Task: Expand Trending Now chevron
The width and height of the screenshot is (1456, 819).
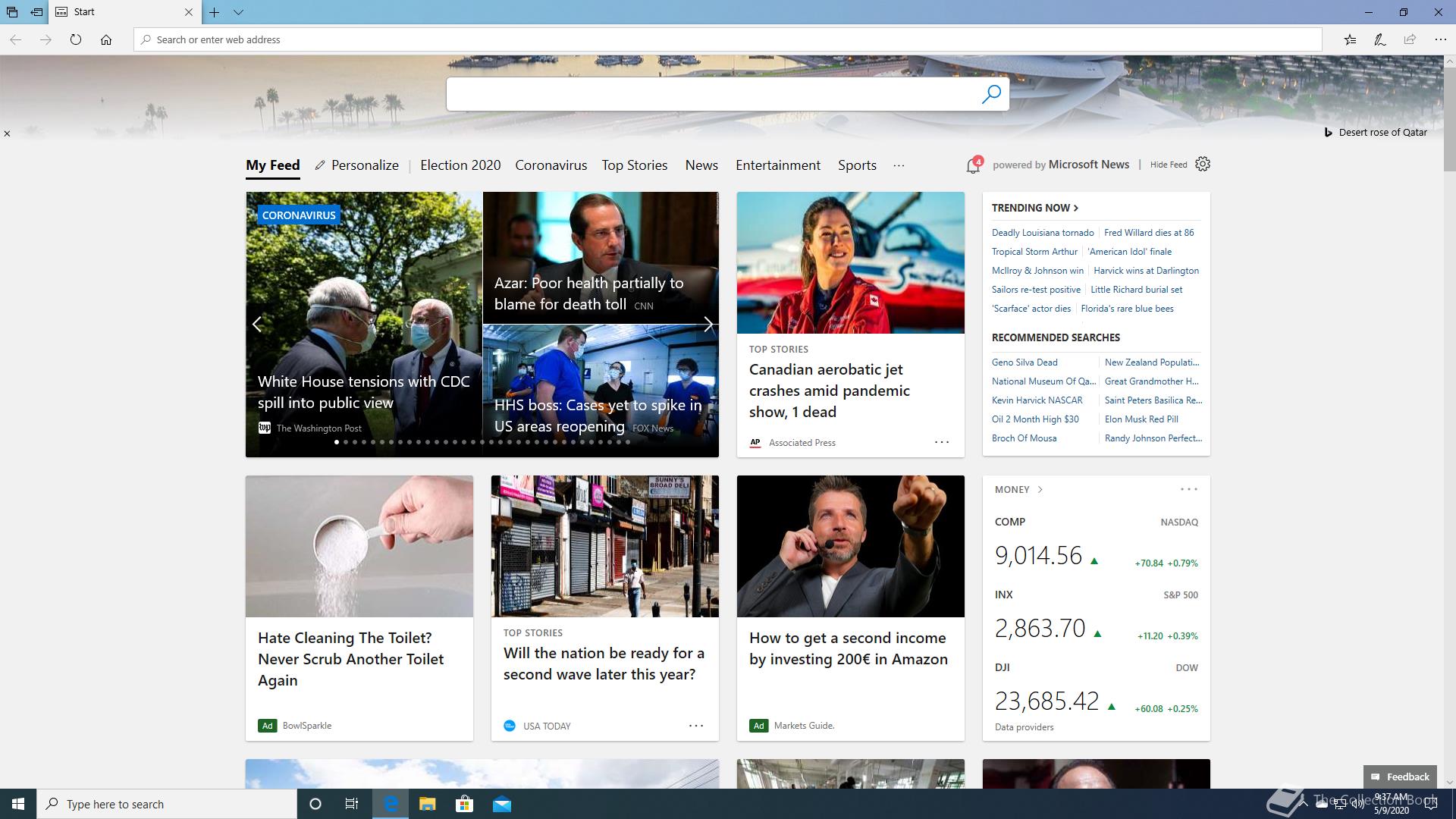Action: (x=1076, y=208)
